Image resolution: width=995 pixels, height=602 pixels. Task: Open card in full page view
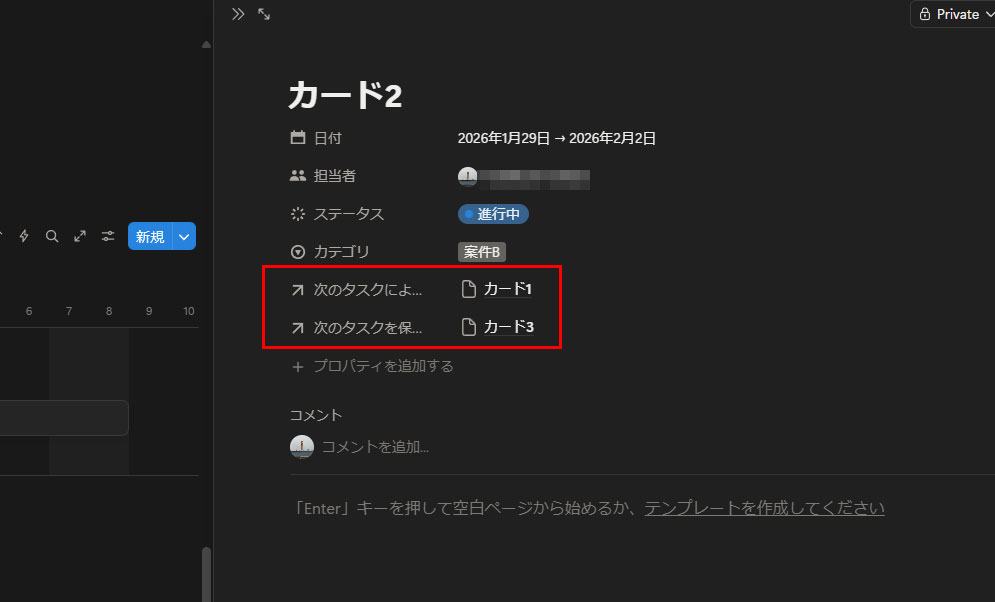point(264,14)
